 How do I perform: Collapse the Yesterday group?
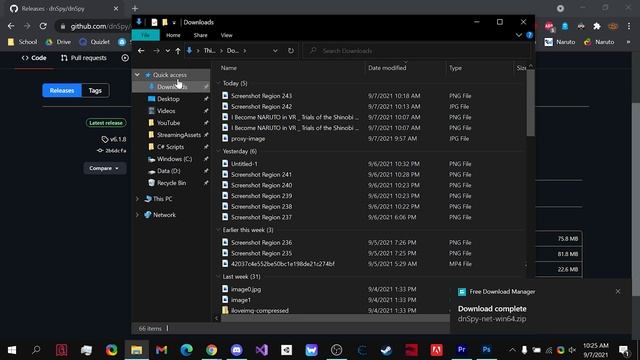(x=218, y=151)
